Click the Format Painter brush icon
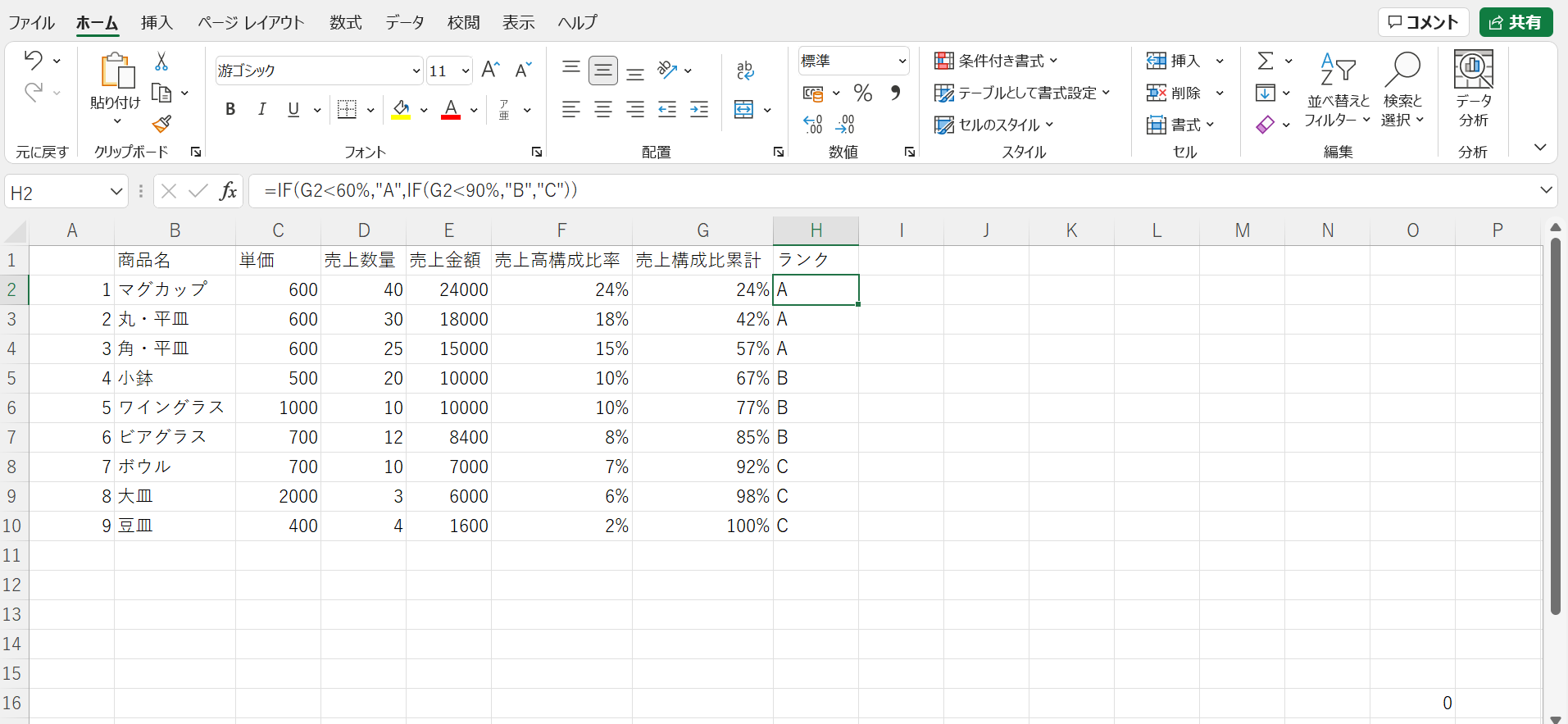The width and height of the screenshot is (1568, 724). (161, 124)
